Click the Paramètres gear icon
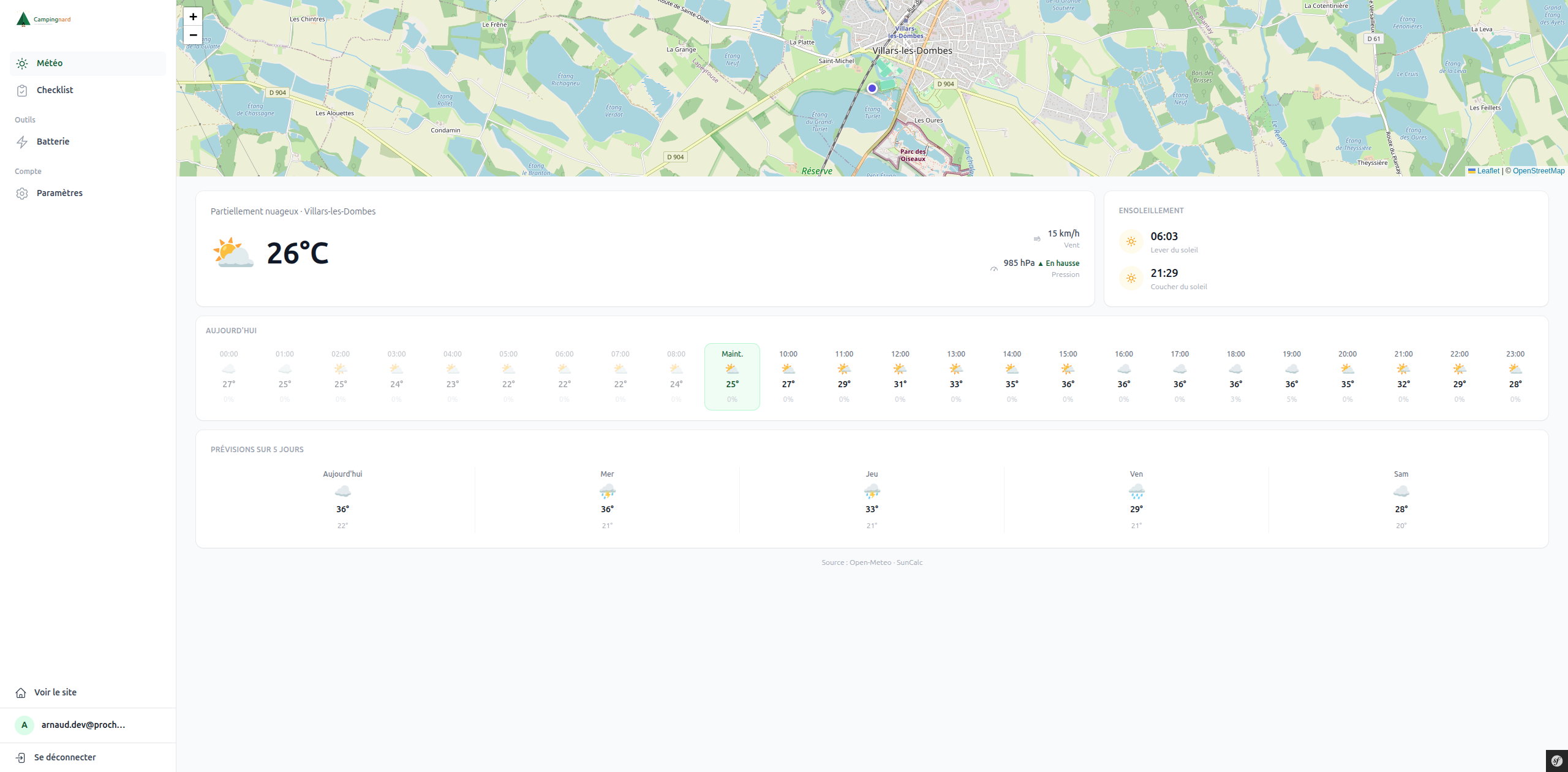Viewport: 1568px width, 772px height. [x=22, y=194]
